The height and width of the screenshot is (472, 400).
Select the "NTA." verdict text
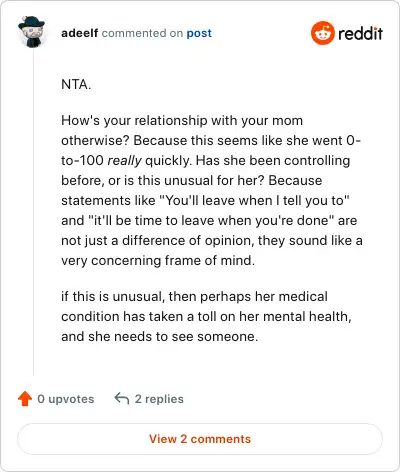[x=76, y=84]
